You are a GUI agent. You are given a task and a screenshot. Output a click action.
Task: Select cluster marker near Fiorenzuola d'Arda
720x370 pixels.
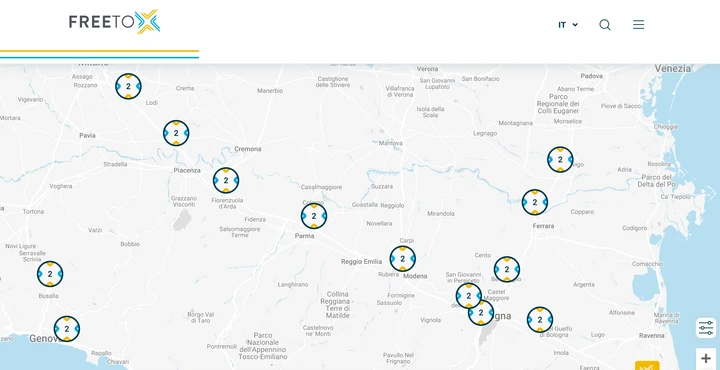coord(225,180)
